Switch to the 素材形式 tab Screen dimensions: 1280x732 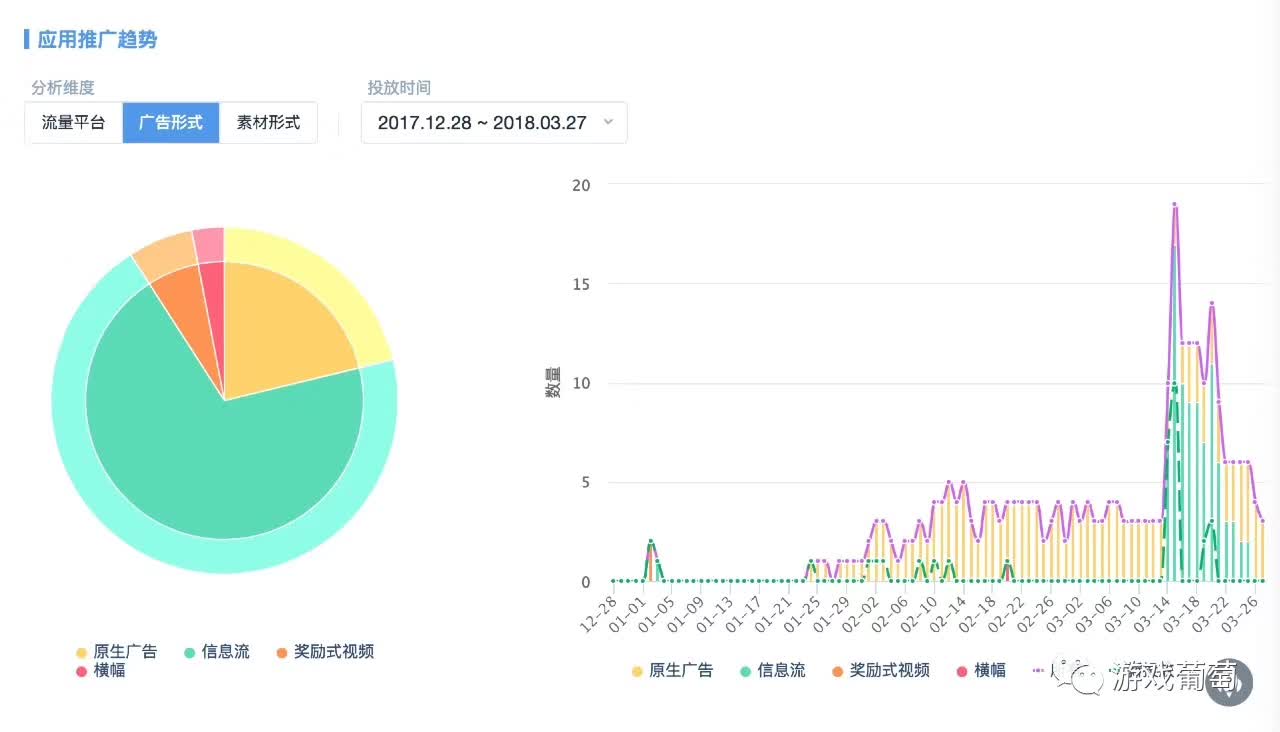coord(268,123)
